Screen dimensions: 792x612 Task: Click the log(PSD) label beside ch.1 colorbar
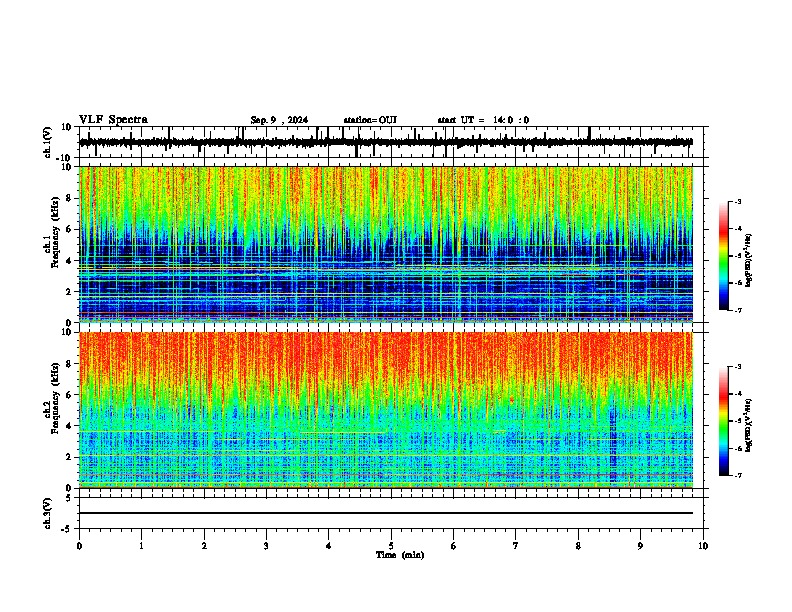tap(749, 260)
